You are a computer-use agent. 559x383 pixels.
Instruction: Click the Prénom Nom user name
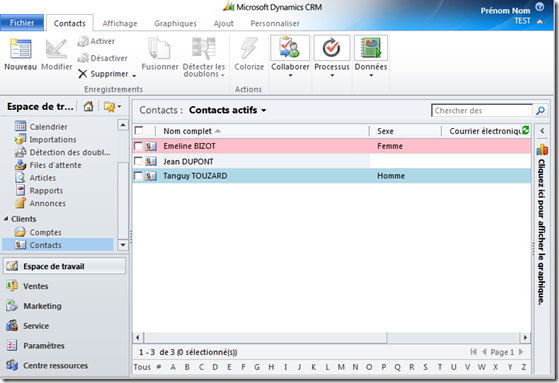click(x=505, y=11)
